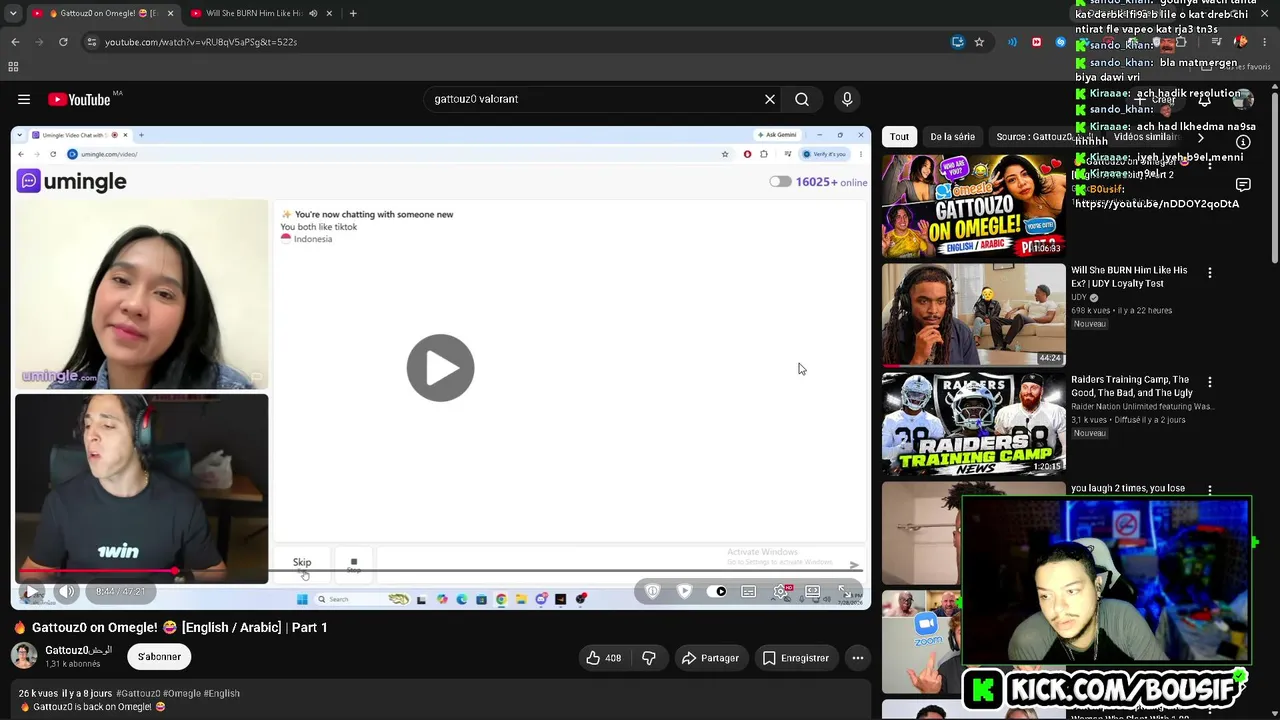Image resolution: width=1280 pixels, height=720 pixels.
Task: Switch the player to theater mode
Action: pos(813,592)
